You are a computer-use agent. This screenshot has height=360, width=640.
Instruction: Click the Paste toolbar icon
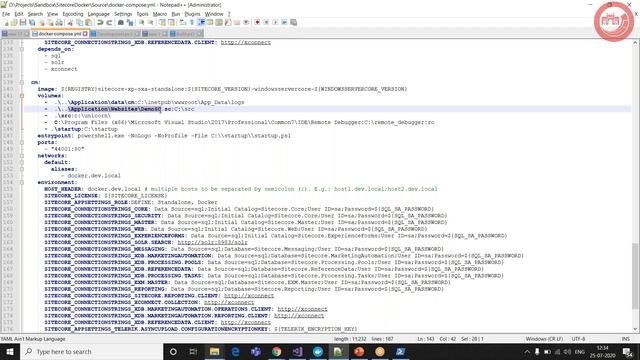coord(88,22)
